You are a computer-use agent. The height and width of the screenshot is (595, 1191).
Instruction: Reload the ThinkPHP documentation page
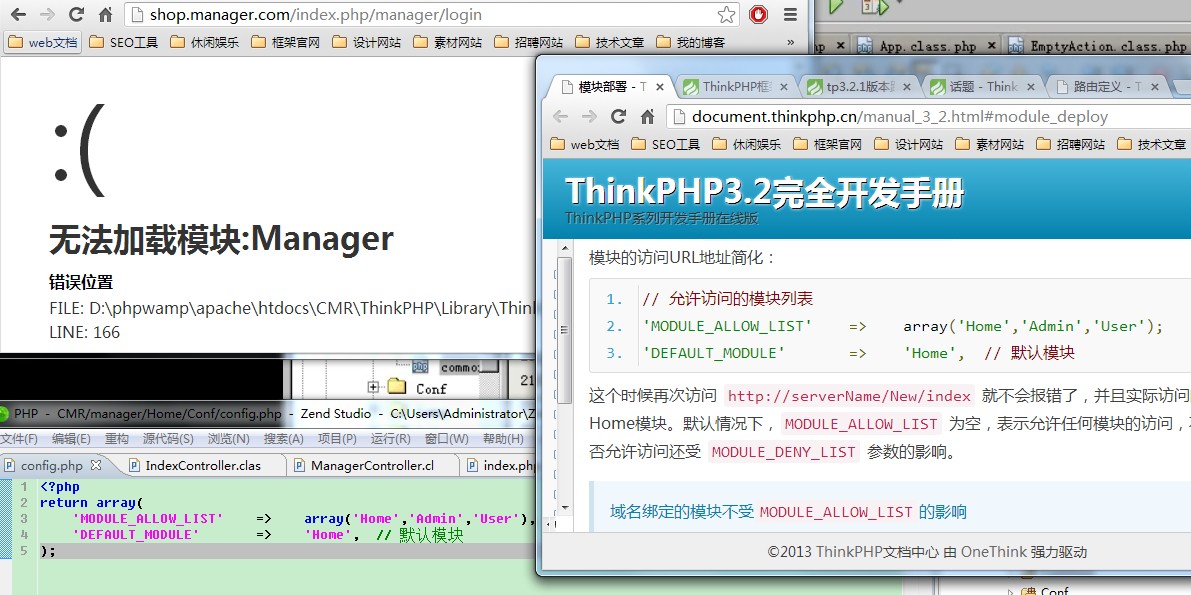pyautogui.click(x=618, y=116)
